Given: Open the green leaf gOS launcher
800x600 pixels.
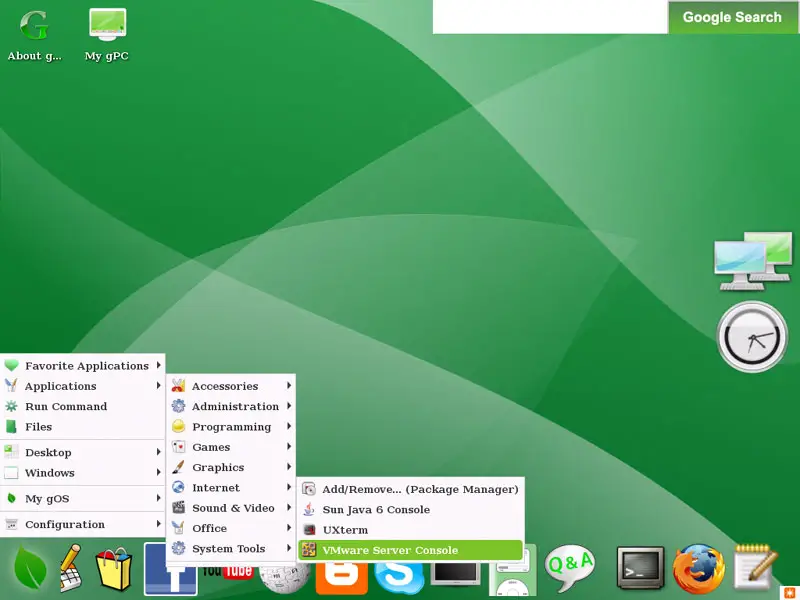Looking at the screenshot, I should 30,569.
